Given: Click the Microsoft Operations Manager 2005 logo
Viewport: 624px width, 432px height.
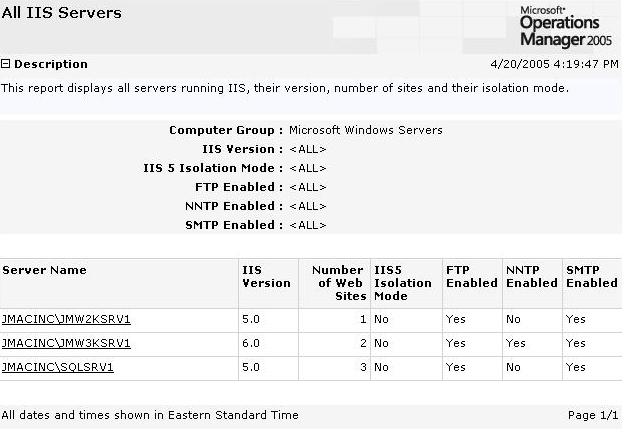Looking at the screenshot, I should (x=566, y=27).
